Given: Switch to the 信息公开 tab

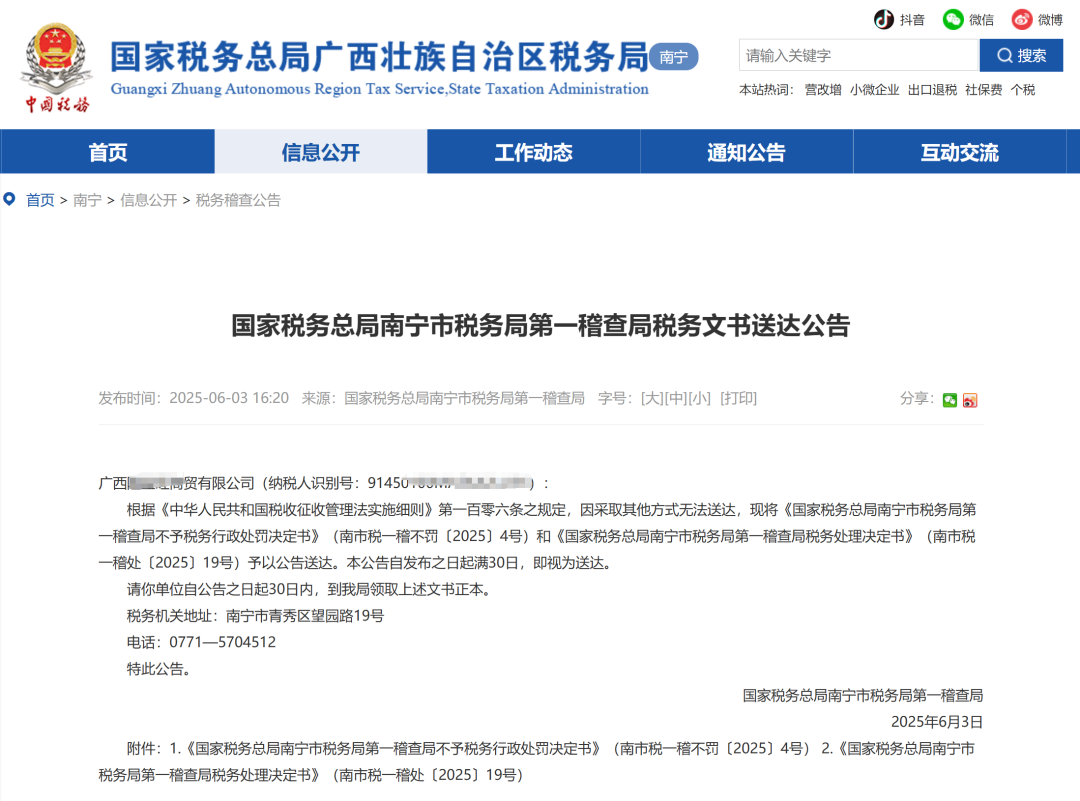Looking at the screenshot, I should coord(320,152).
